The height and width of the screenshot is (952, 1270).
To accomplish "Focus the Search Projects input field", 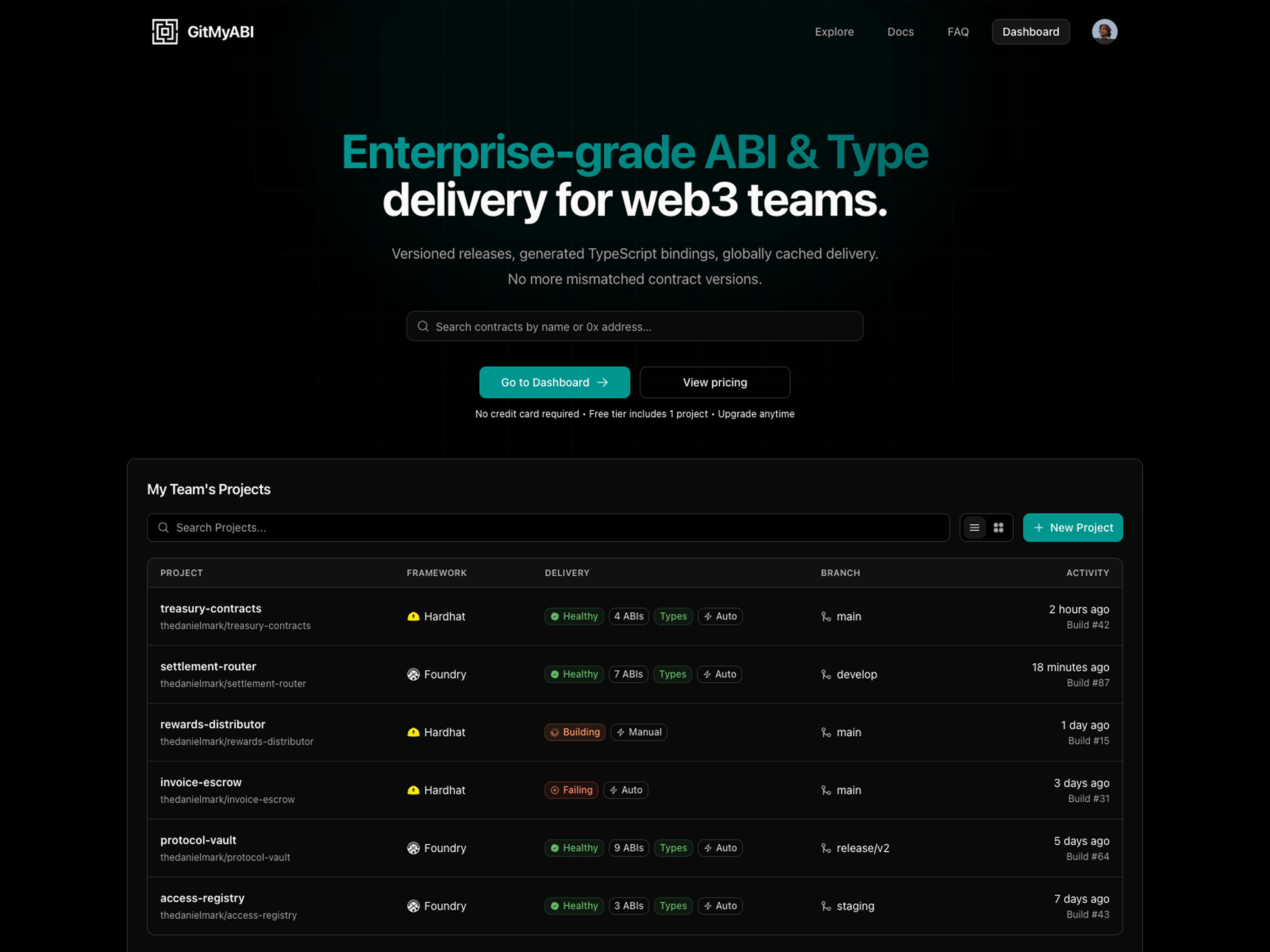I will 548,527.
